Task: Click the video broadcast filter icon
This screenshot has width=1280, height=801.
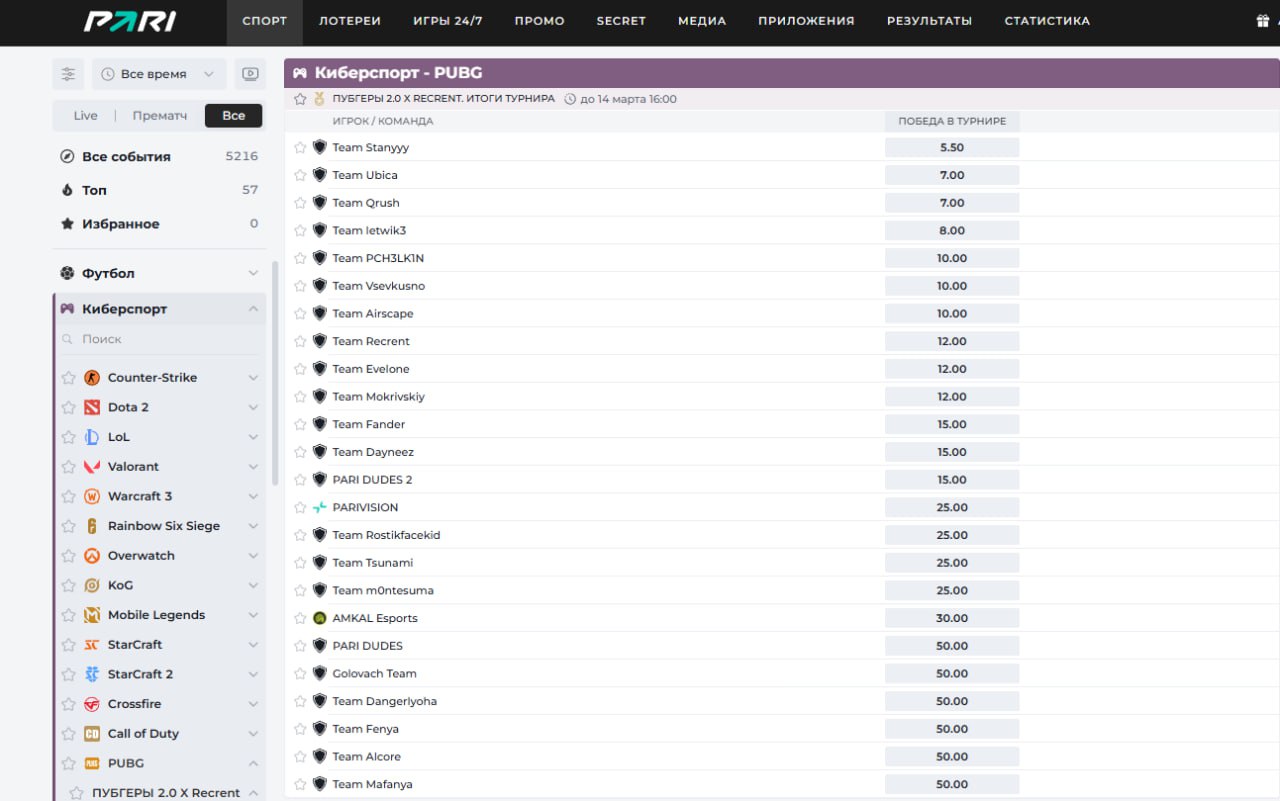Action: coord(250,74)
